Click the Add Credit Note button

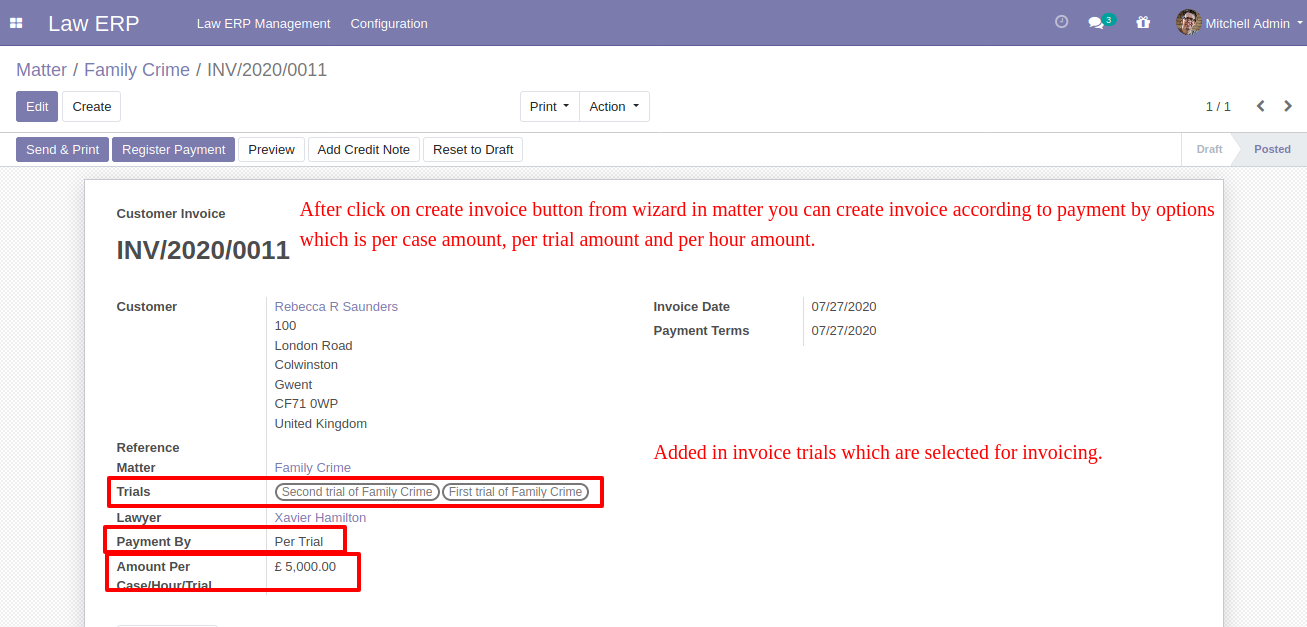[x=364, y=150]
